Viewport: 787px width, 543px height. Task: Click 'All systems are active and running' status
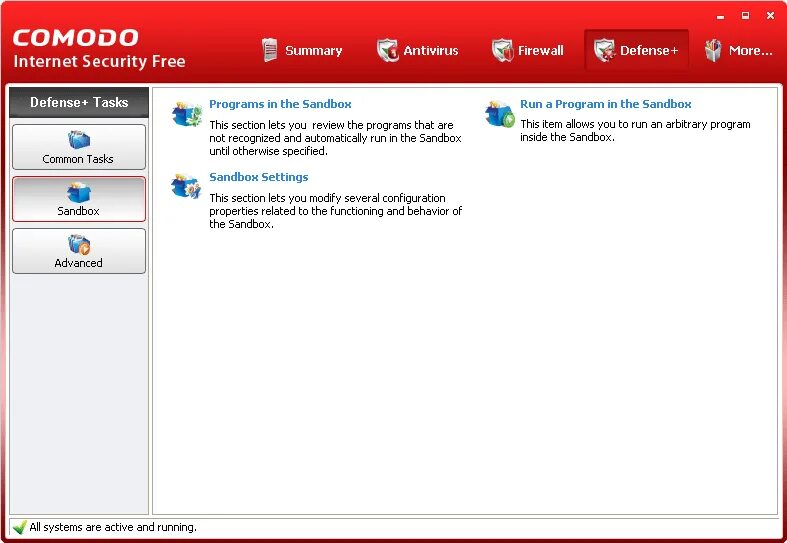coord(113,527)
